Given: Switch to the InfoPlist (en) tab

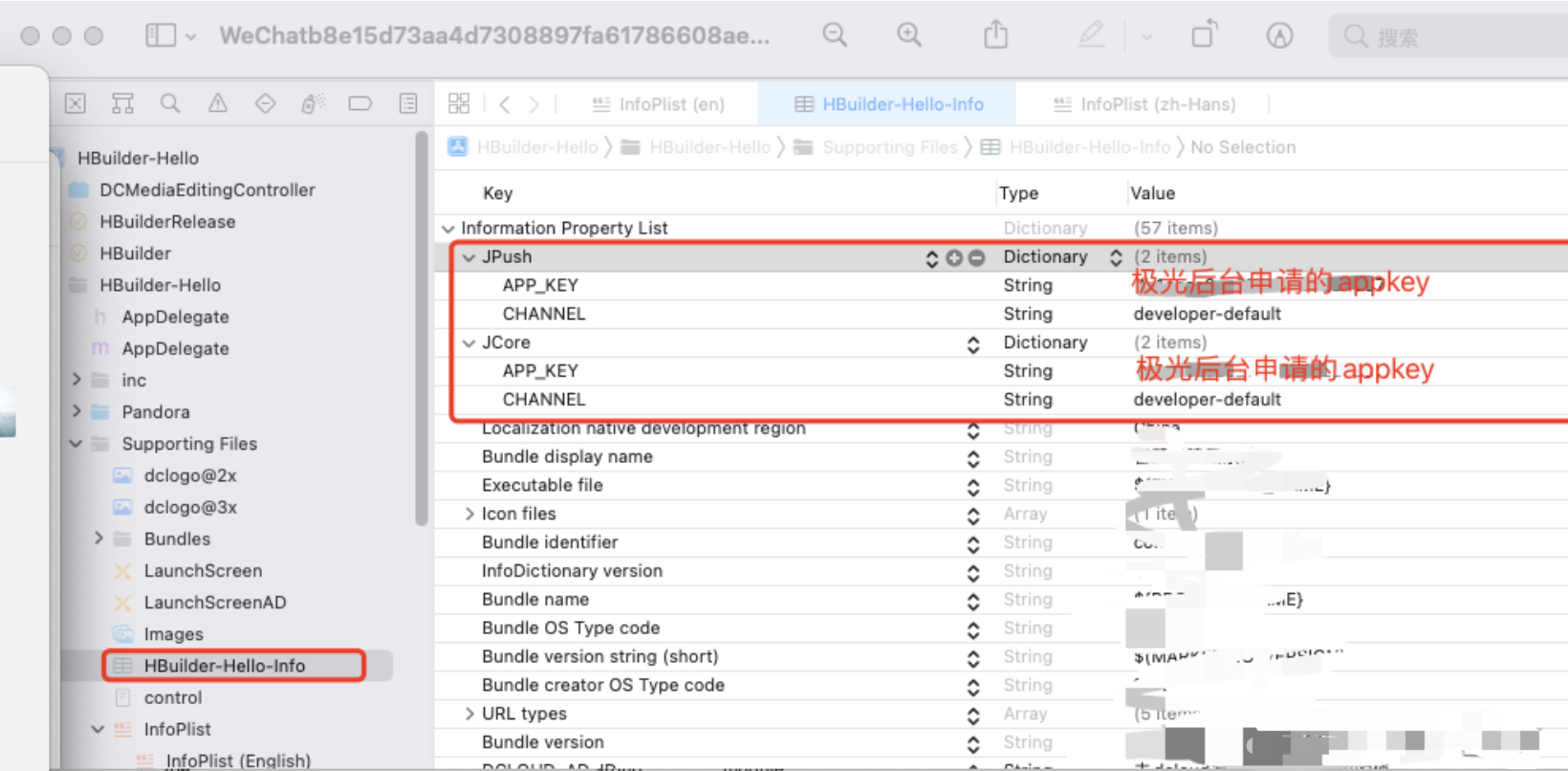Looking at the screenshot, I should pos(658,104).
